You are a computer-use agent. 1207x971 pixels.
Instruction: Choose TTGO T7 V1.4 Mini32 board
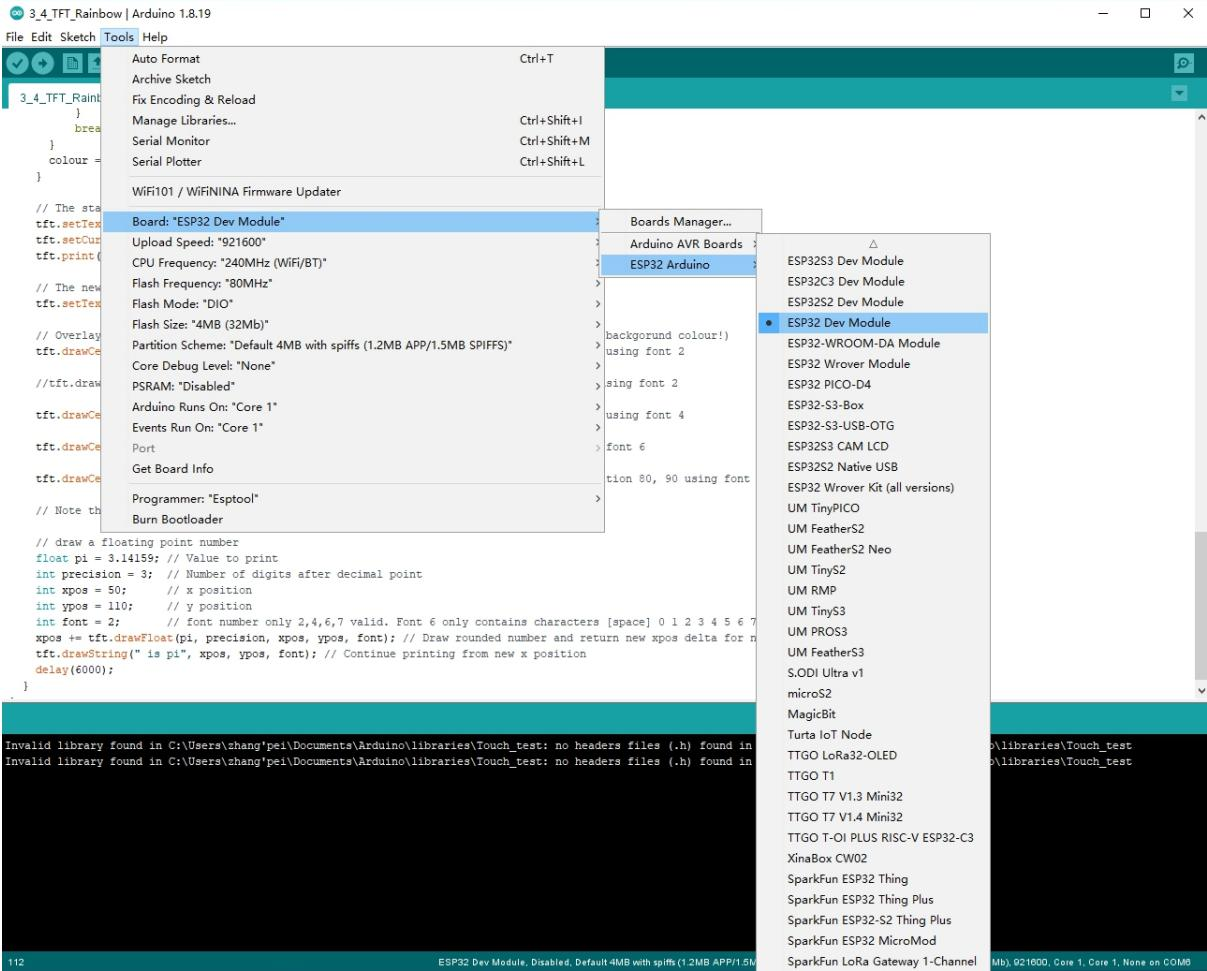[873, 817]
